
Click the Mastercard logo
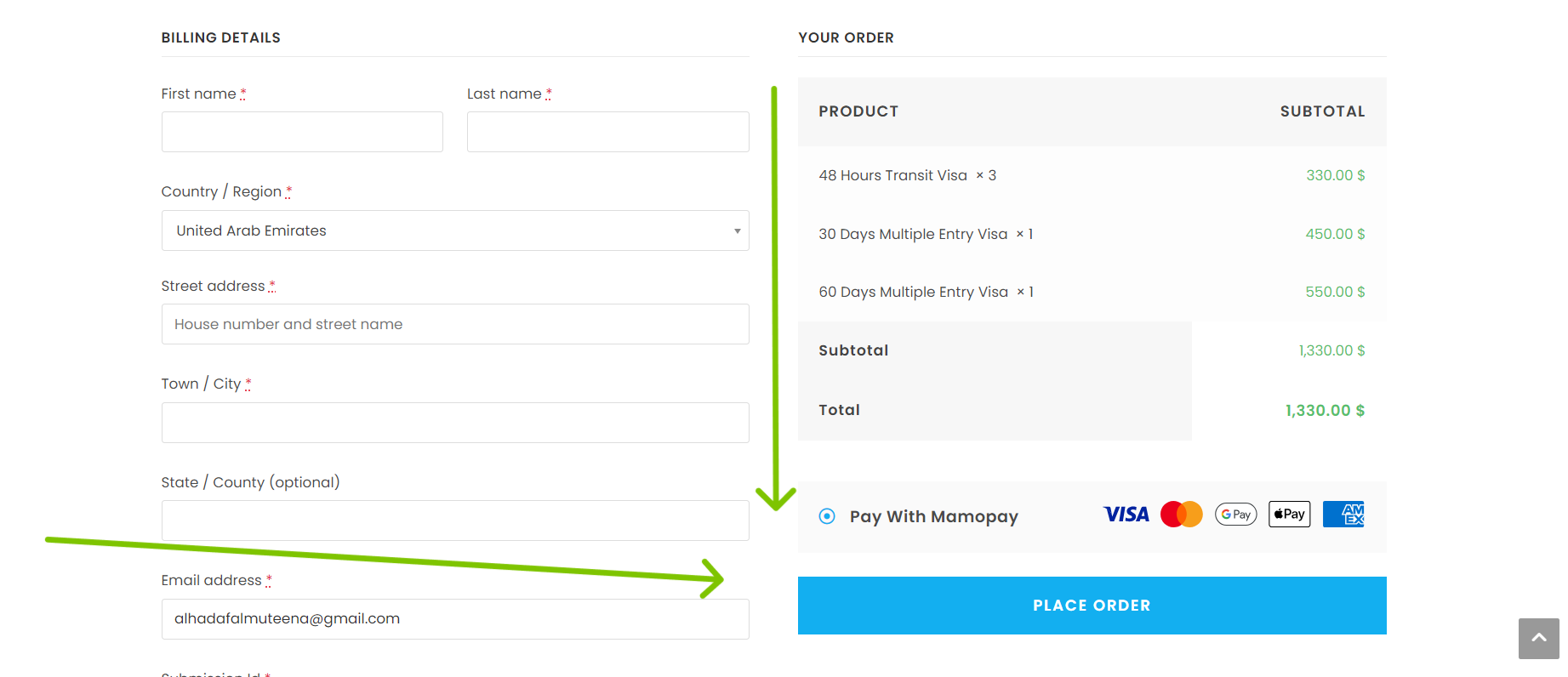(x=1182, y=515)
